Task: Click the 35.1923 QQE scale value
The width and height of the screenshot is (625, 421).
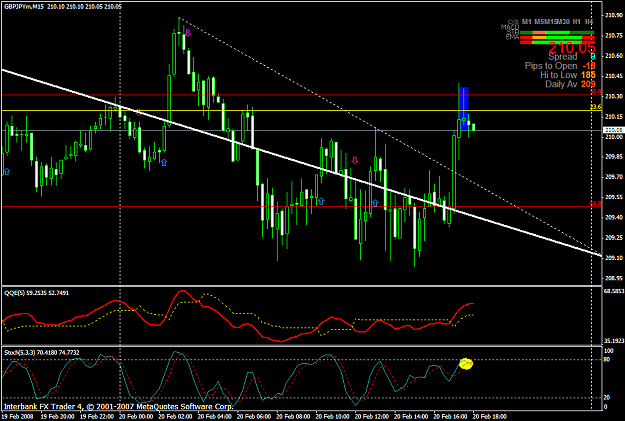Action: (x=614, y=341)
